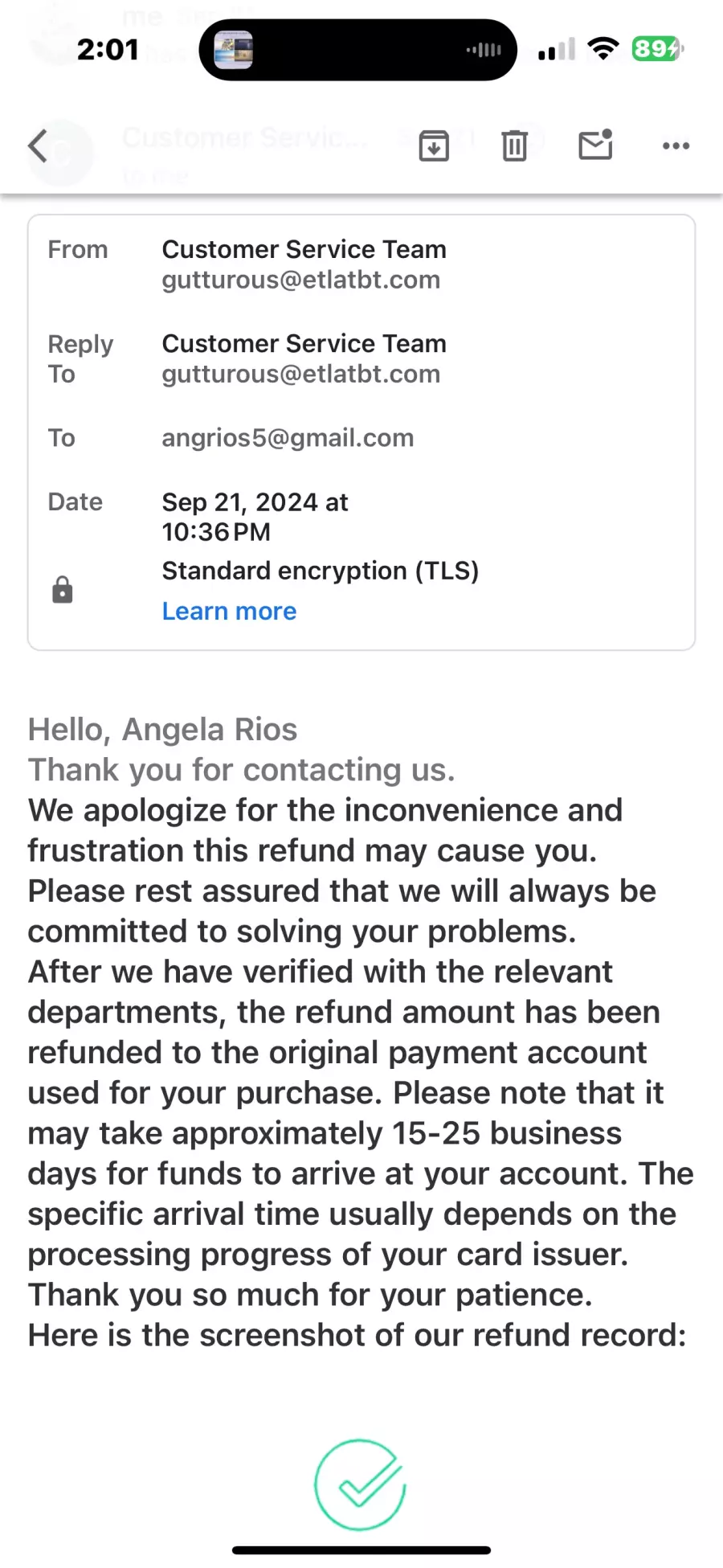Open the three-dot more options menu
The image size is (723, 1568).
pyautogui.click(x=676, y=146)
